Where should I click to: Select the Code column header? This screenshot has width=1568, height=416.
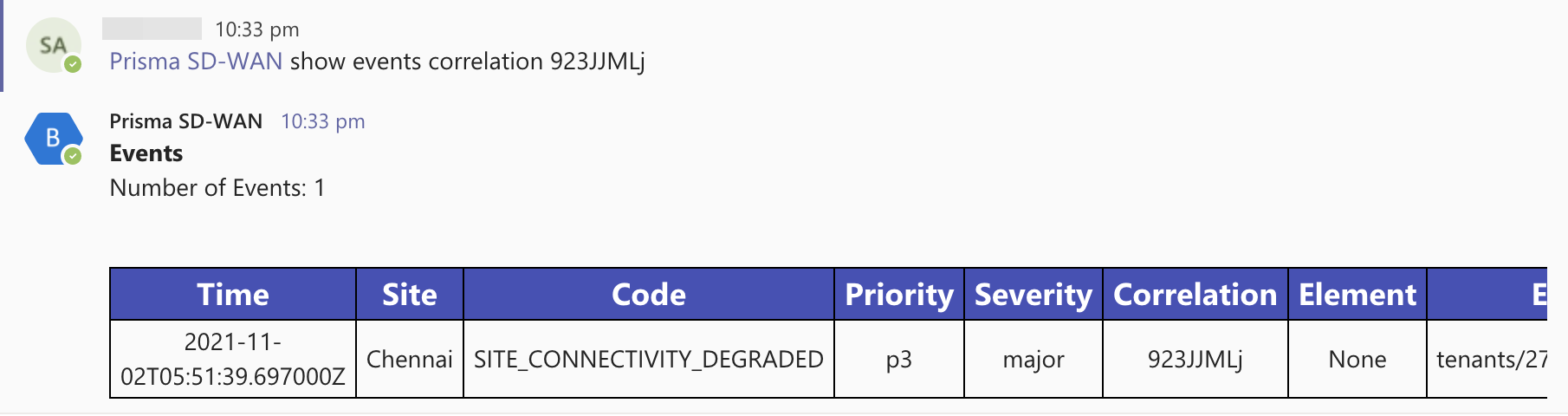(648, 295)
